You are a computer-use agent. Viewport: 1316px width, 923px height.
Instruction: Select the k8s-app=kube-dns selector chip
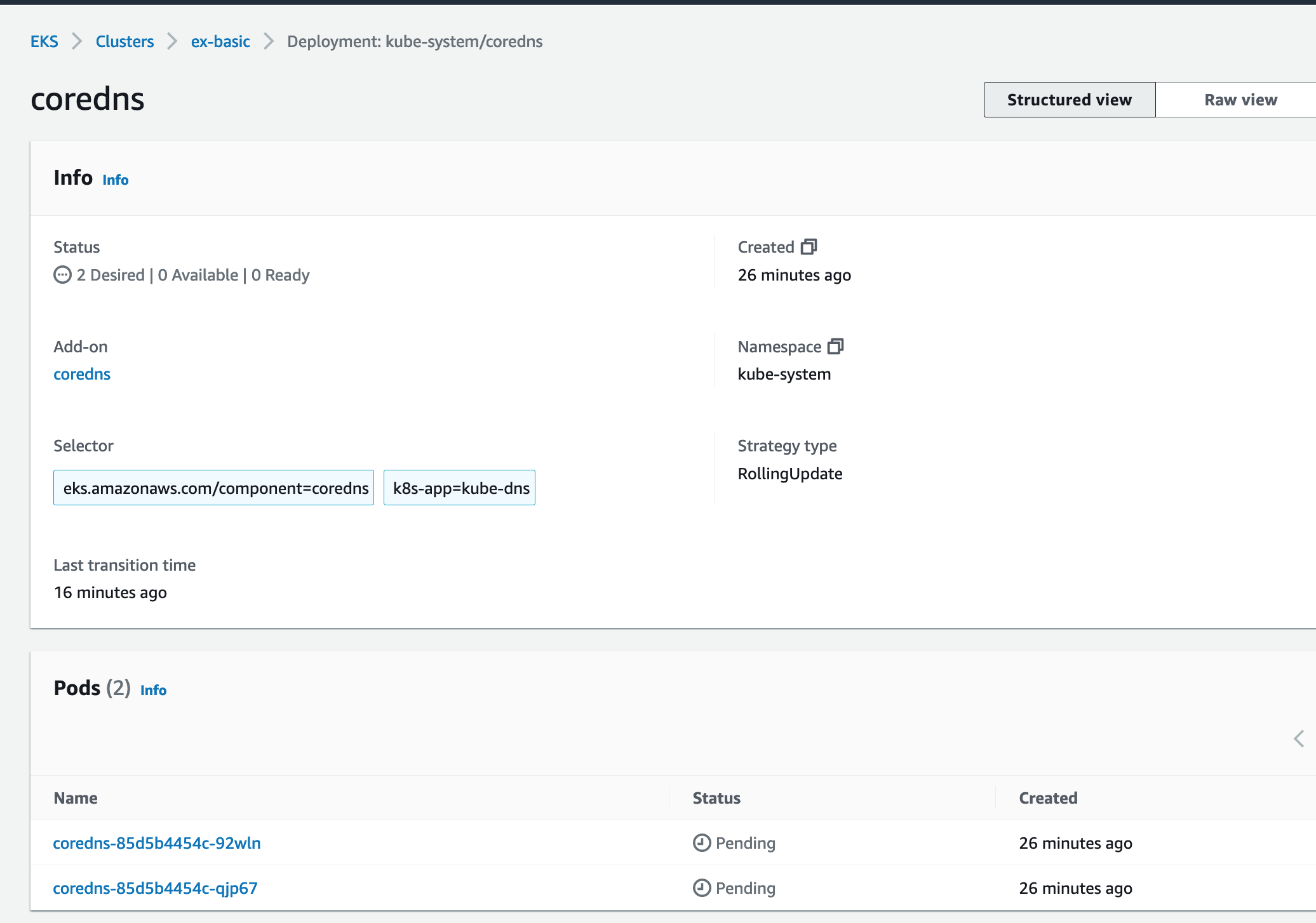click(459, 488)
